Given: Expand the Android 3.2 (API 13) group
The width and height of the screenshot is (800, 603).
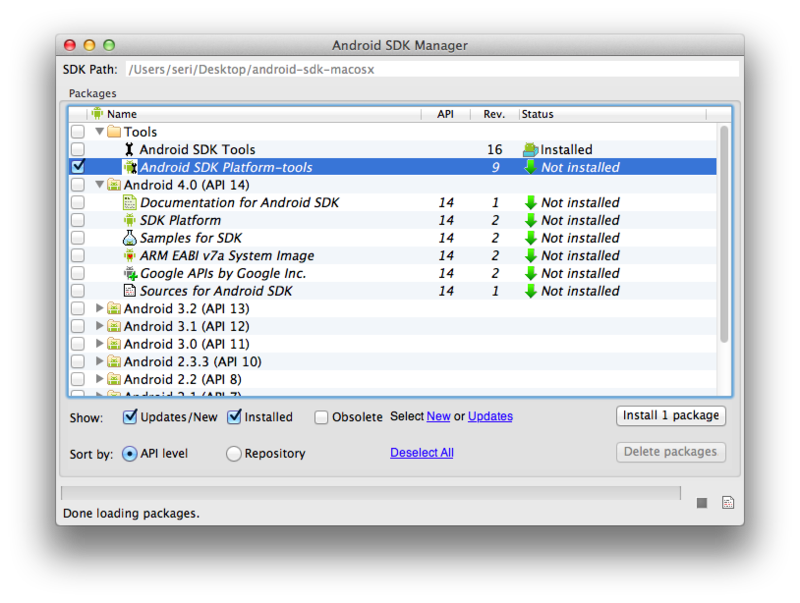Looking at the screenshot, I should coord(100,308).
